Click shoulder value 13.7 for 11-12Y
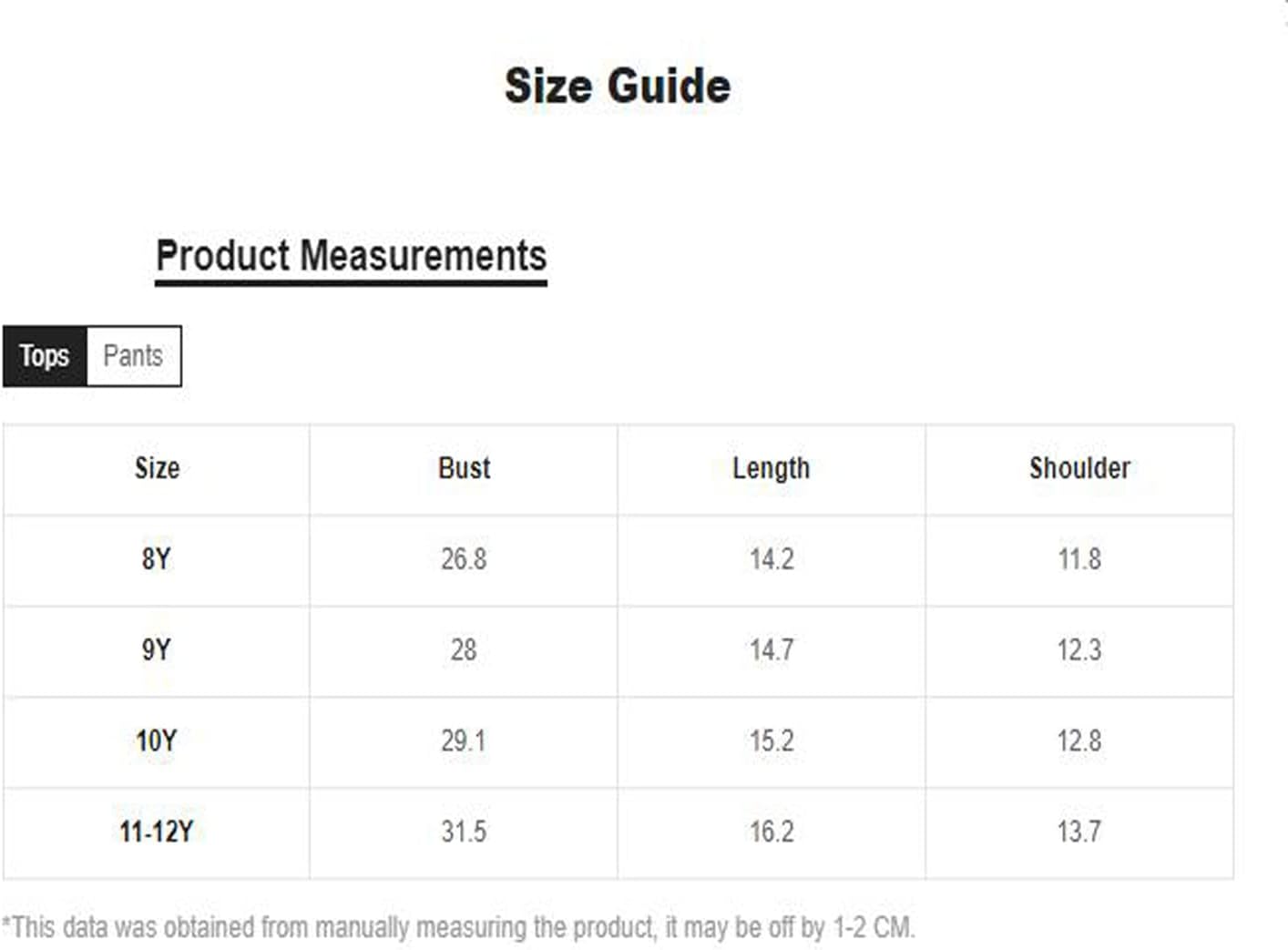 (1079, 832)
